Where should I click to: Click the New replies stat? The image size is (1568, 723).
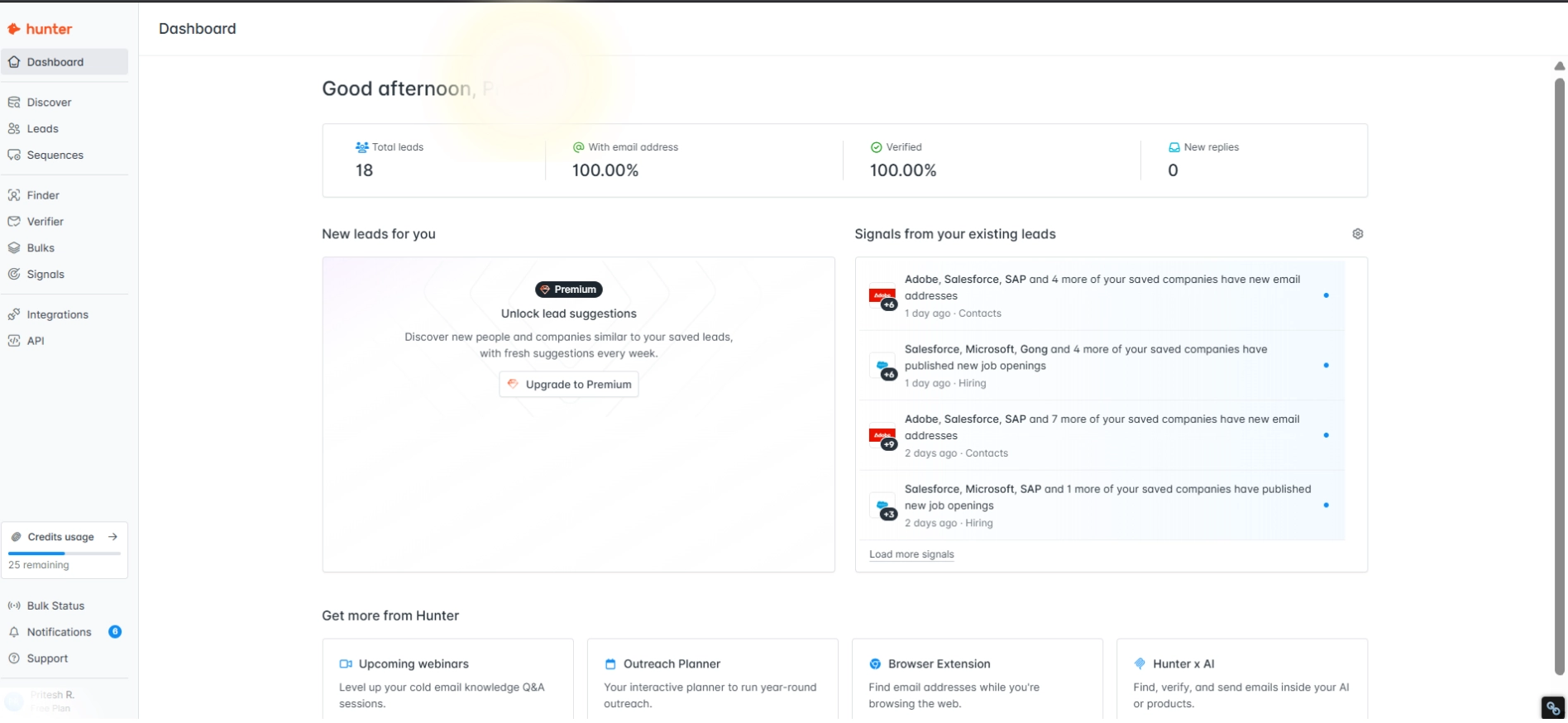1203,160
